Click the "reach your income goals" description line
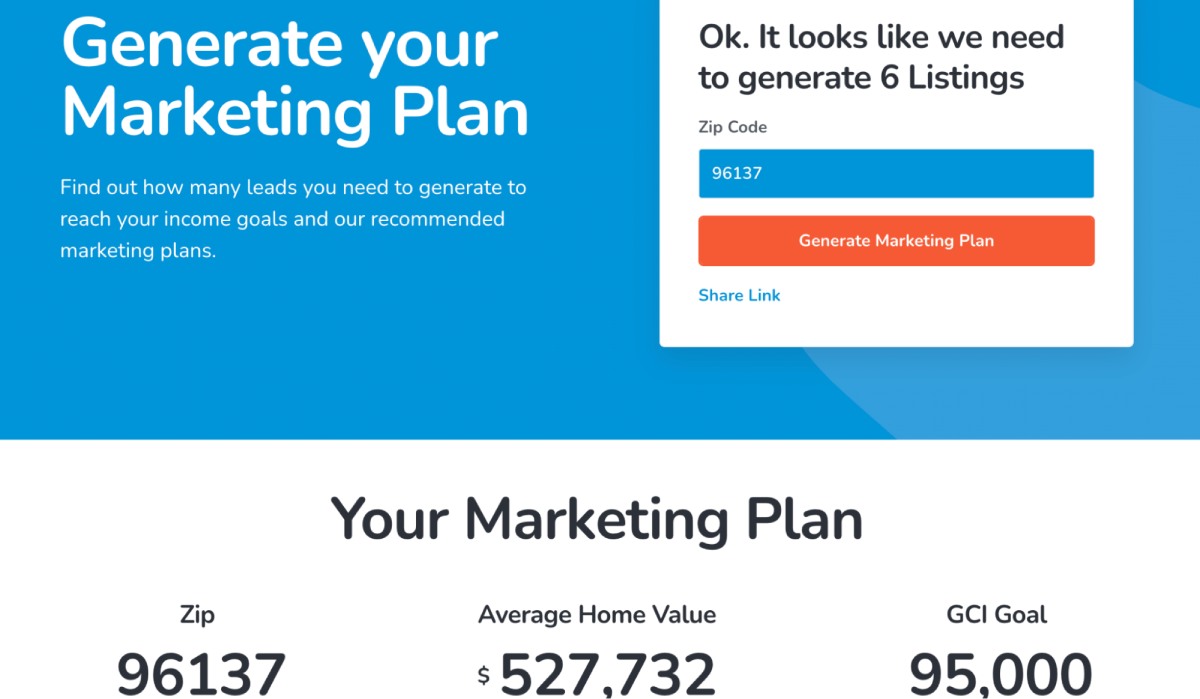Screen dimensions: 1200x699 tap(282, 219)
